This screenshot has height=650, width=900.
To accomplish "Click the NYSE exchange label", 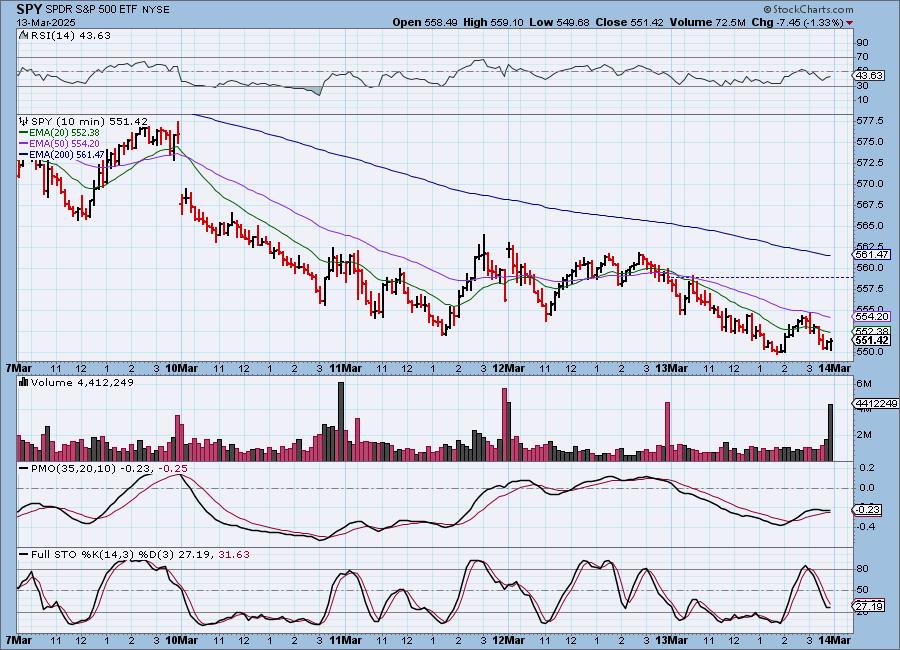I will 156,10.
